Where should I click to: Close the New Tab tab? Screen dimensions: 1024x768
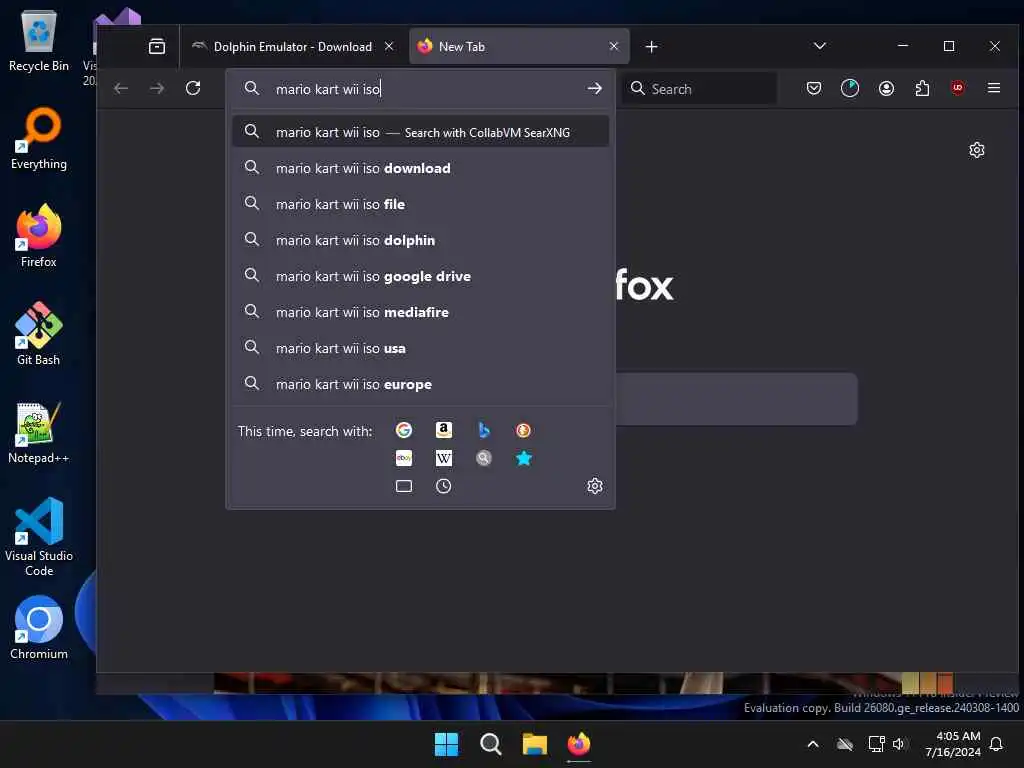click(613, 46)
